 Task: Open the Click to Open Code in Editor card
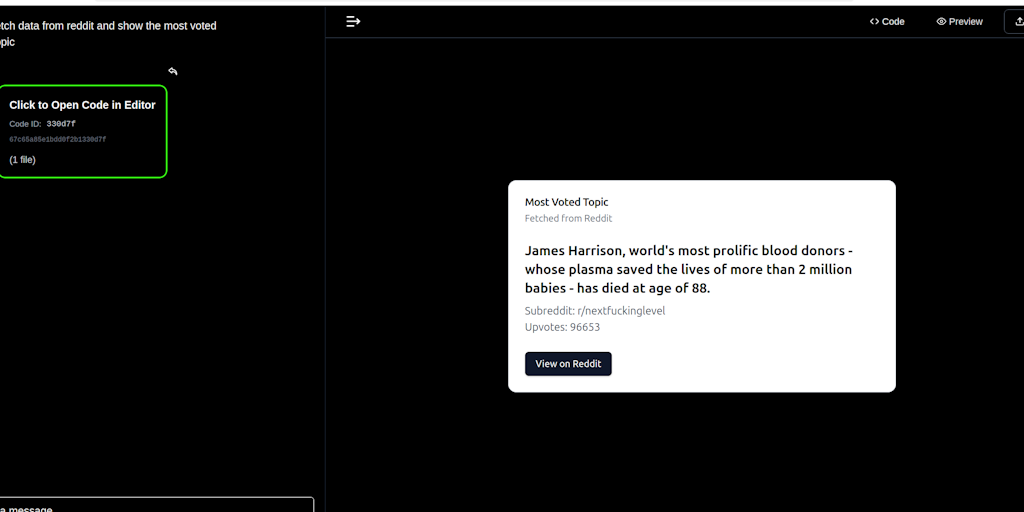click(x=82, y=131)
